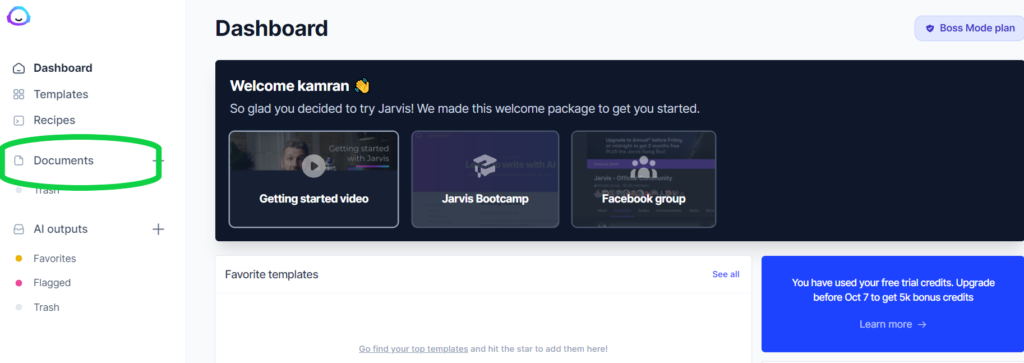This screenshot has height=363, width=1024.
Task: Open Recipes in the sidebar
Action: pyautogui.click(x=54, y=120)
